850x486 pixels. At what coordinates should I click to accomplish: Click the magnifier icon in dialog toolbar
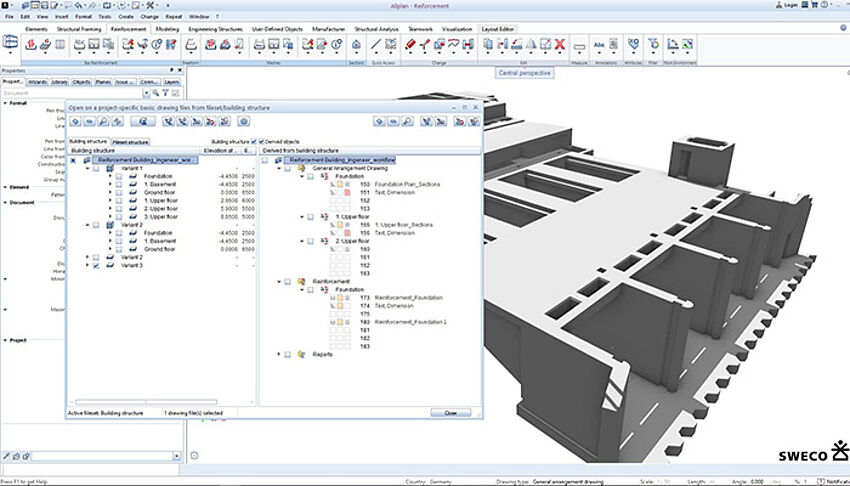[x=104, y=121]
